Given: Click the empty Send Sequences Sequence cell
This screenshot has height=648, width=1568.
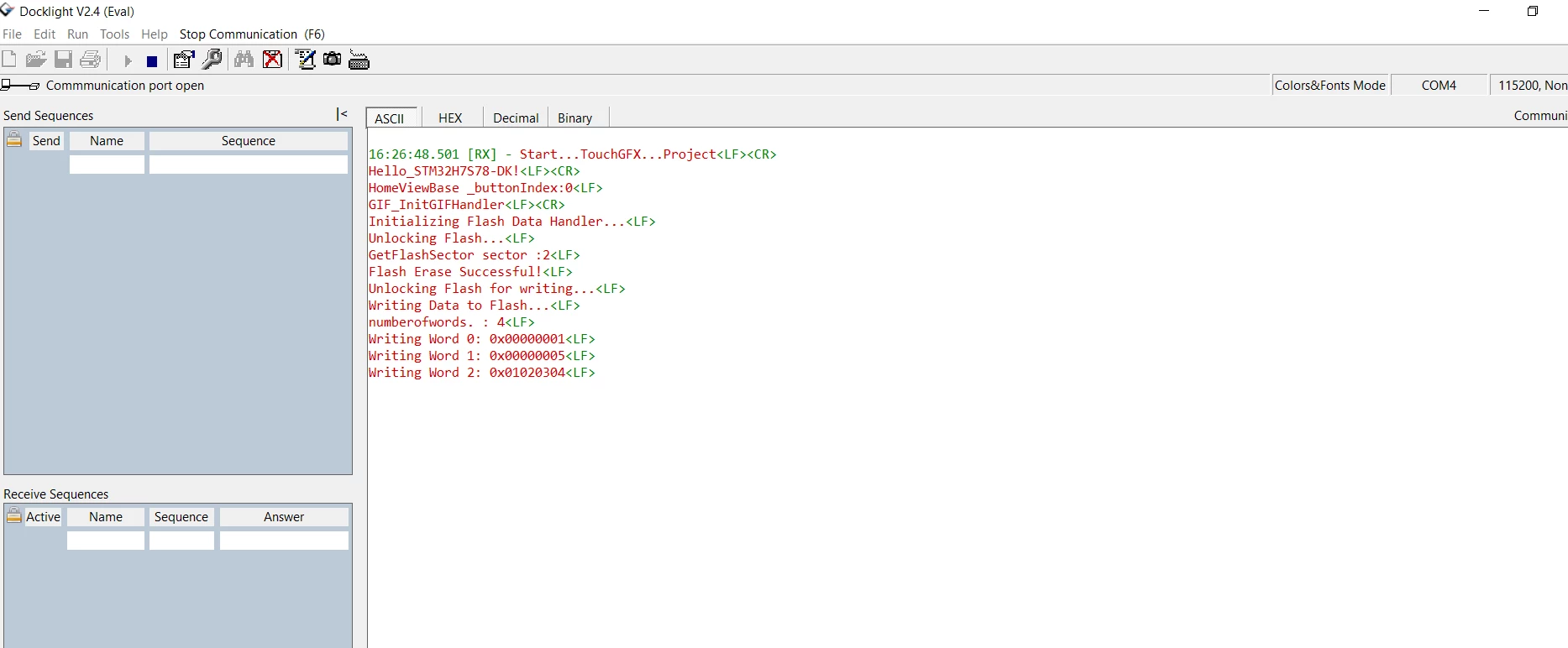Looking at the screenshot, I should 249,165.
